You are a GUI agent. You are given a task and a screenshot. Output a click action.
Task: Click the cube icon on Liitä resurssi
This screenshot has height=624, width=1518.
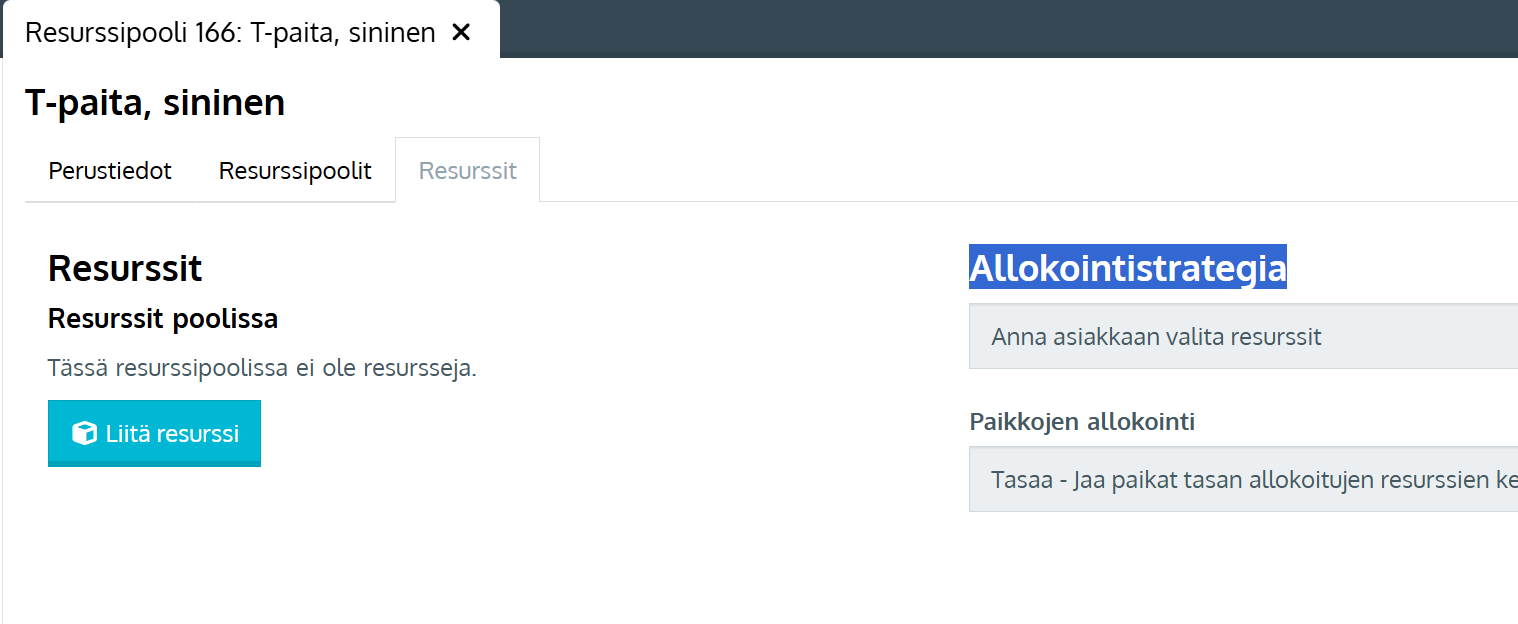coord(85,433)
